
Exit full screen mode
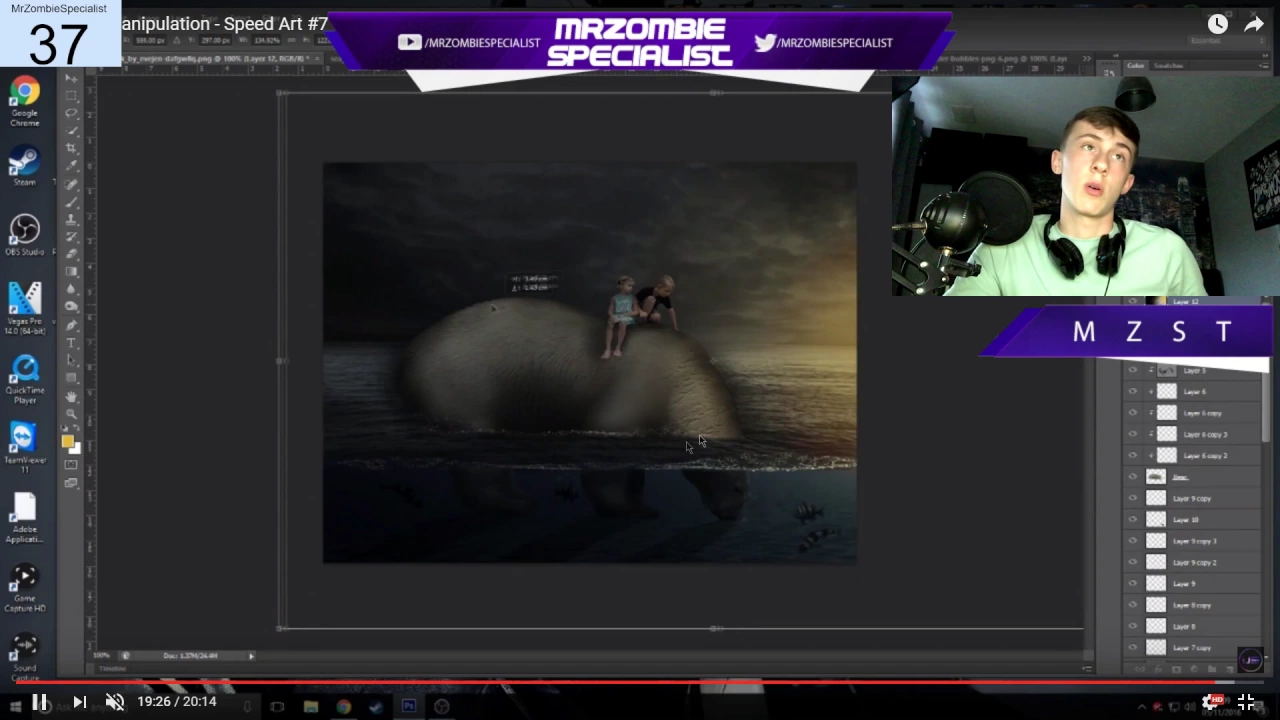[1246, 702]
